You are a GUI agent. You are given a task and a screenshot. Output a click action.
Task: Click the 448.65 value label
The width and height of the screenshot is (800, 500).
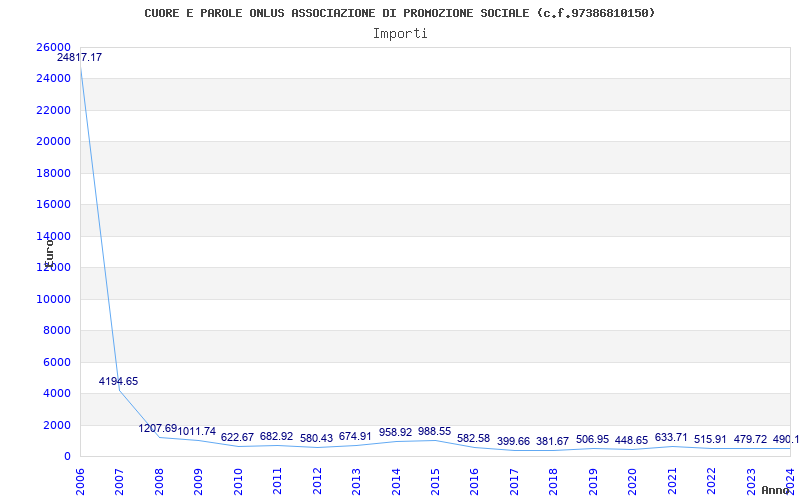coord(632,440)
